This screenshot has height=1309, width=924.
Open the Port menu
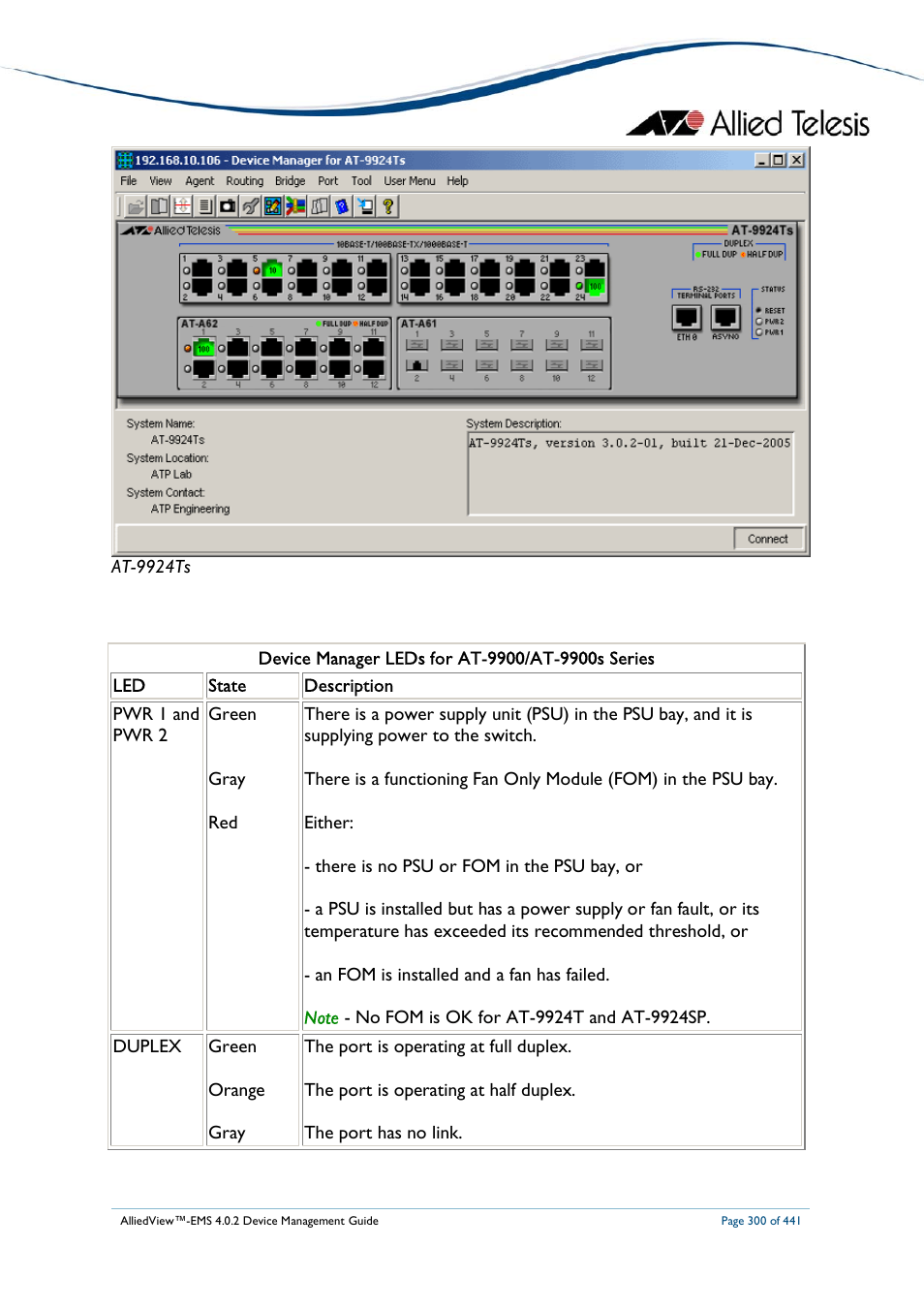[328, 181]
